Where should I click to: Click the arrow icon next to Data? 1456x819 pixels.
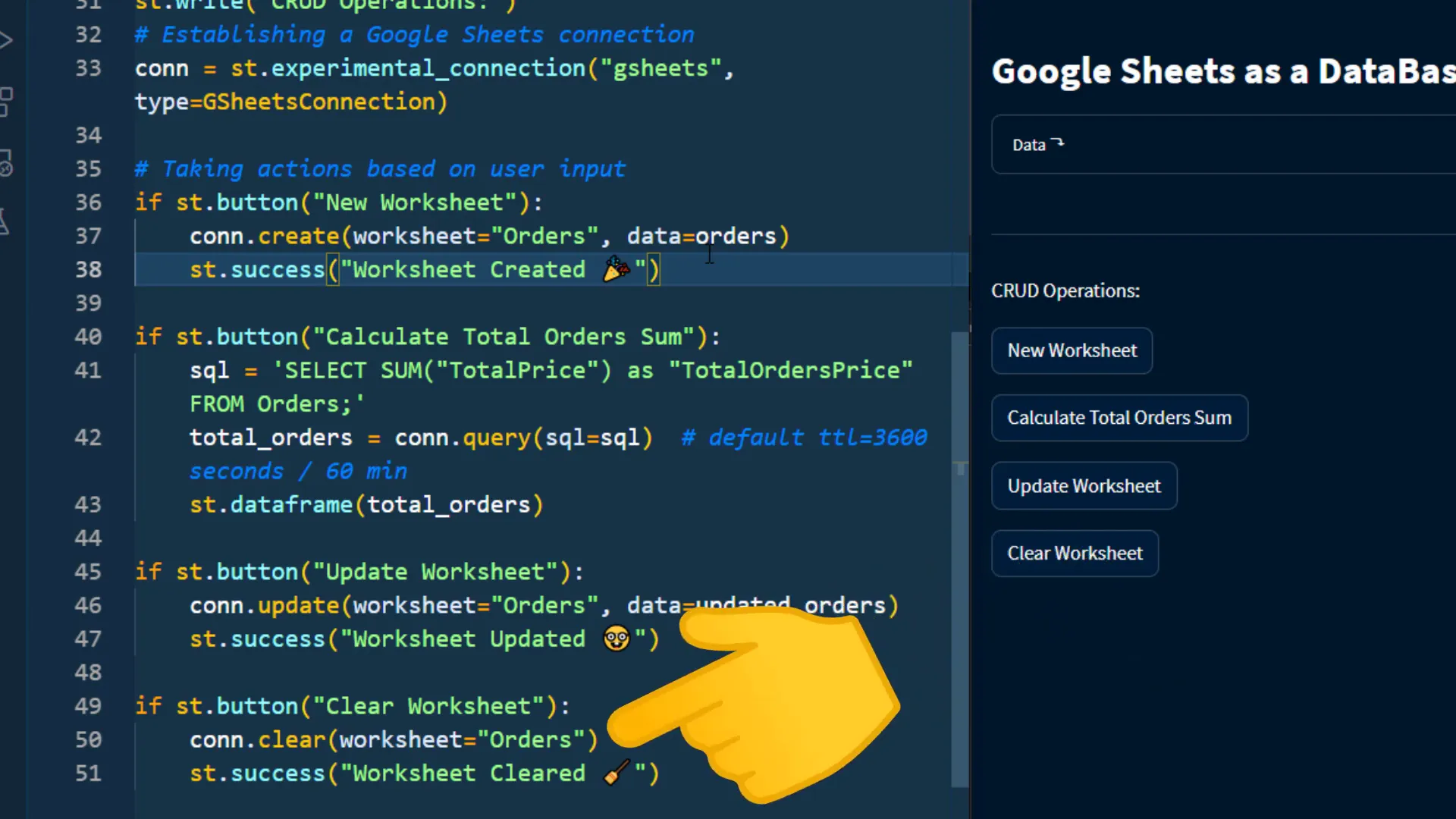(1058, 143)
